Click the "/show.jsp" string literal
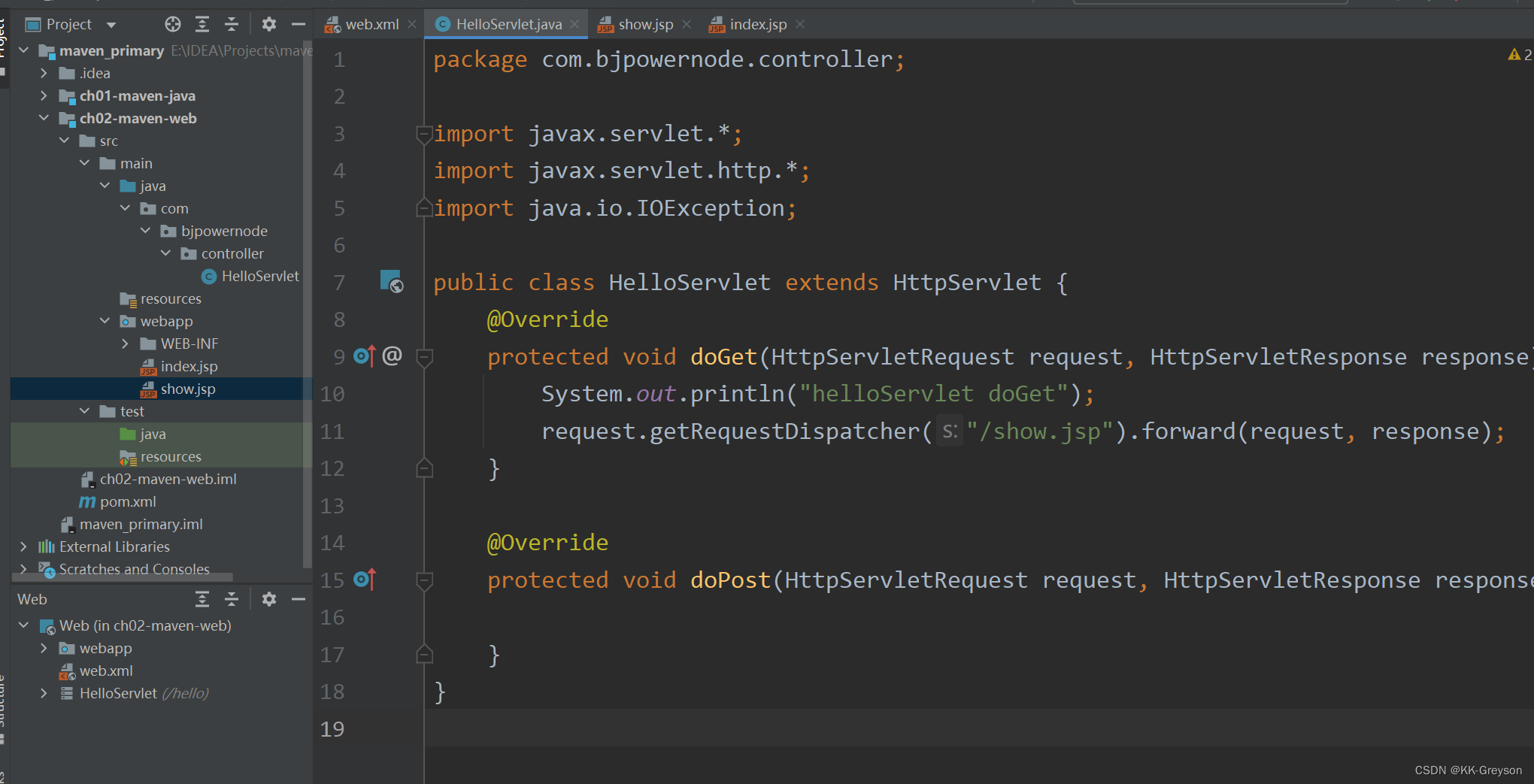1534x784 pixels. [1039, 431]
